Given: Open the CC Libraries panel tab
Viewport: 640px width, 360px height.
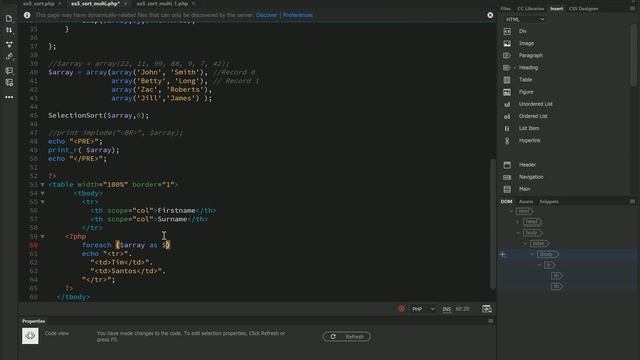Looking at the screenshot, I should [531, 9].
